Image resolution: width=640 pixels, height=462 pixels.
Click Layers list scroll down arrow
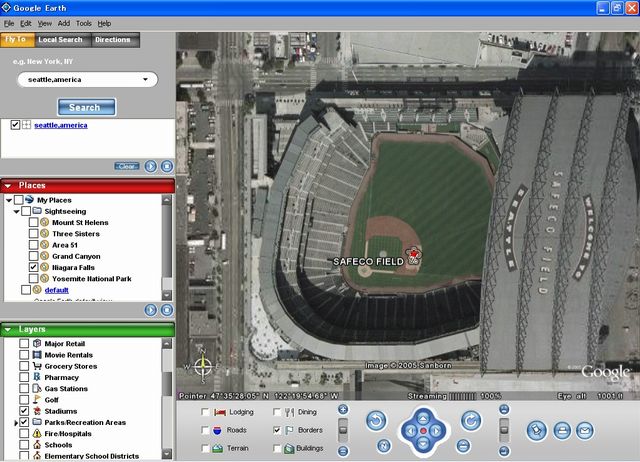point(167,454)
